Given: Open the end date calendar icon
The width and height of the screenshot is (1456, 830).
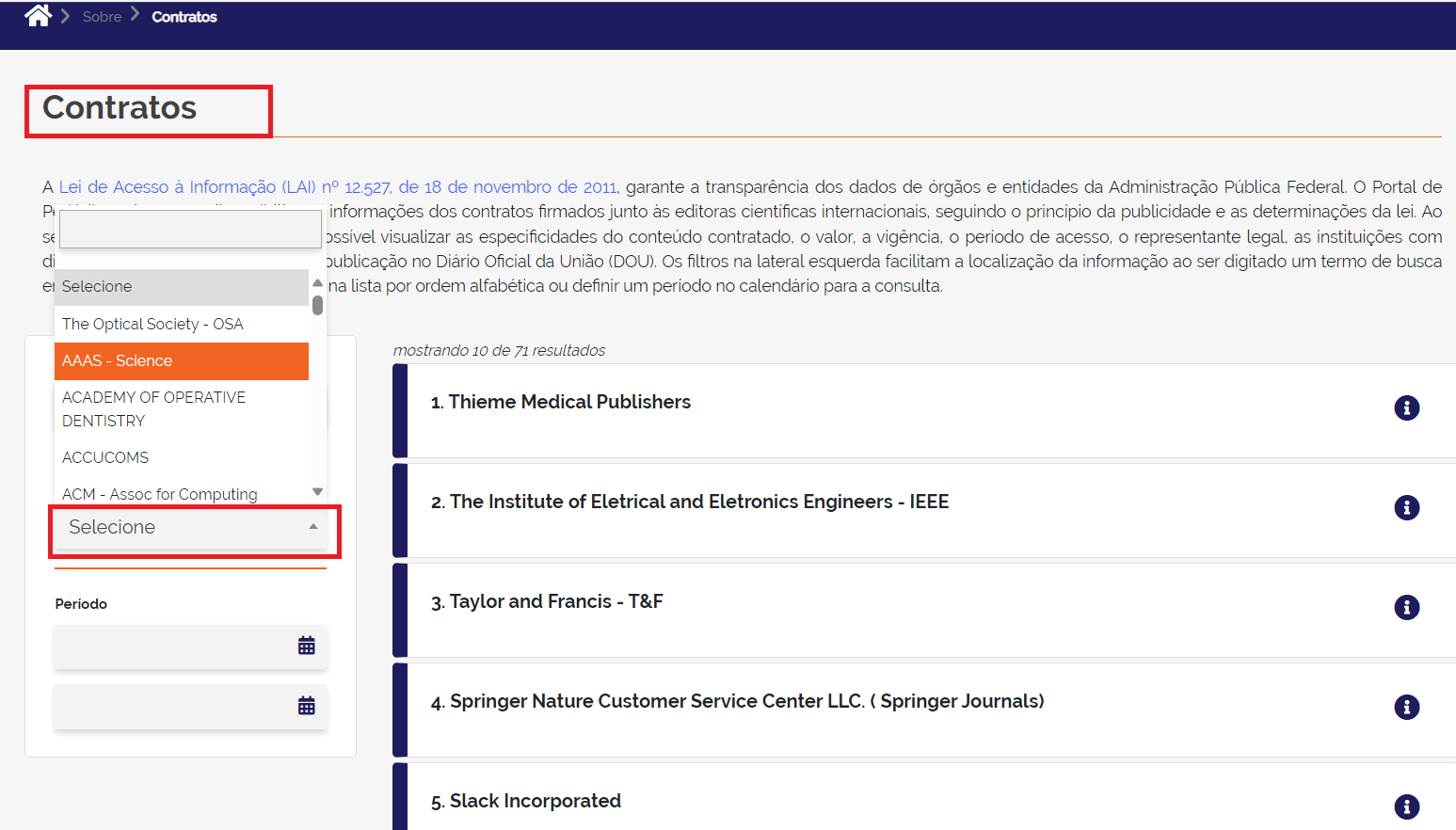Looking at the screenshot, I should point(307,706).
